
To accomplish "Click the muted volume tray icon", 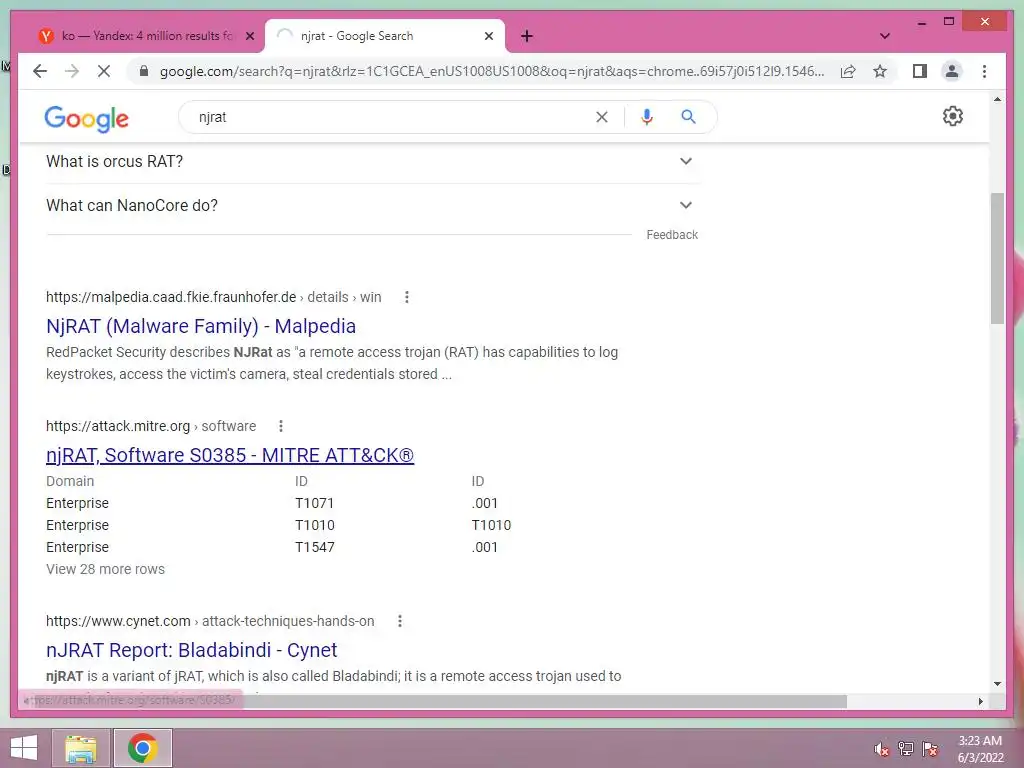I will 882,749.
